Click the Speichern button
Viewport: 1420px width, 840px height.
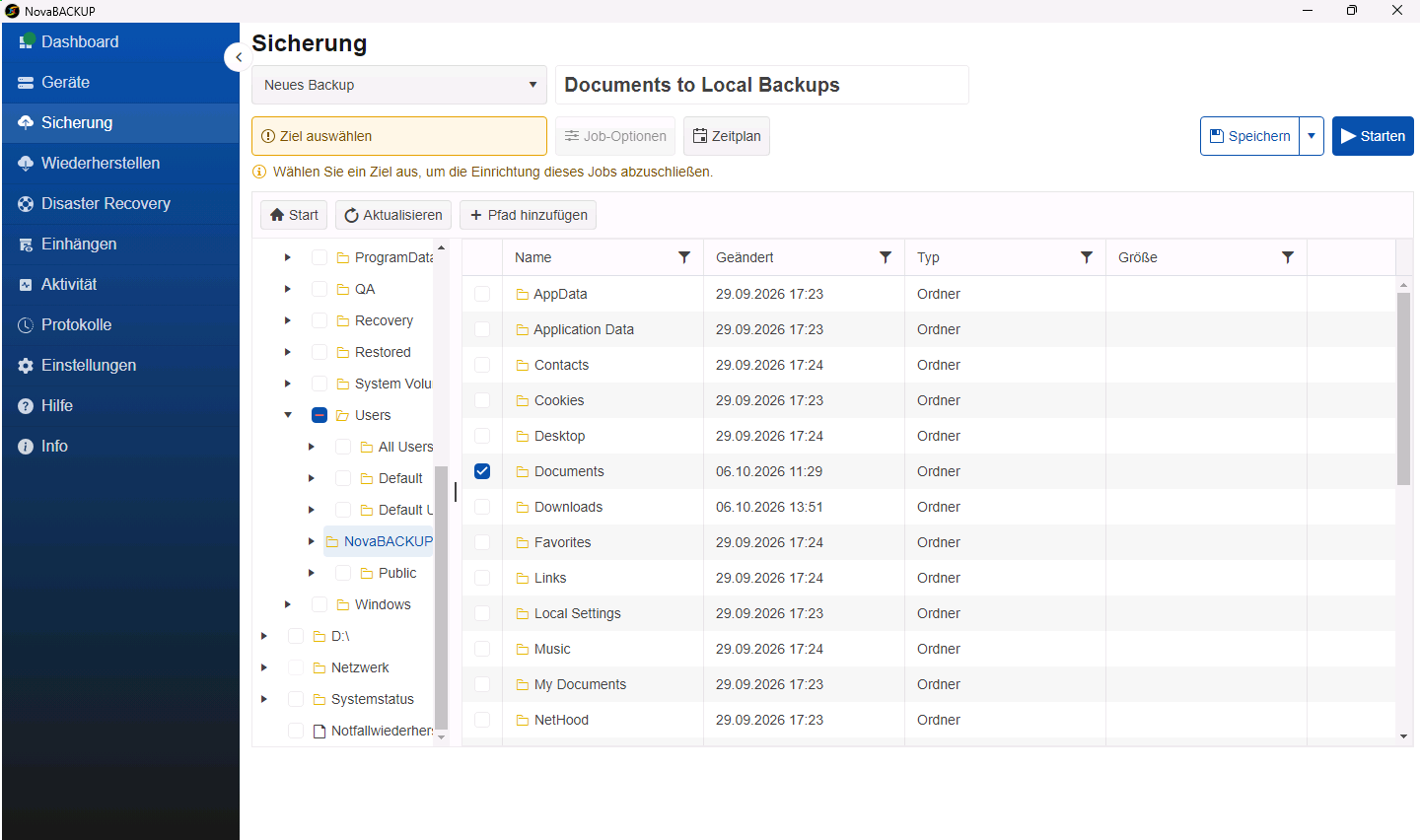(x=1249, y=136)
